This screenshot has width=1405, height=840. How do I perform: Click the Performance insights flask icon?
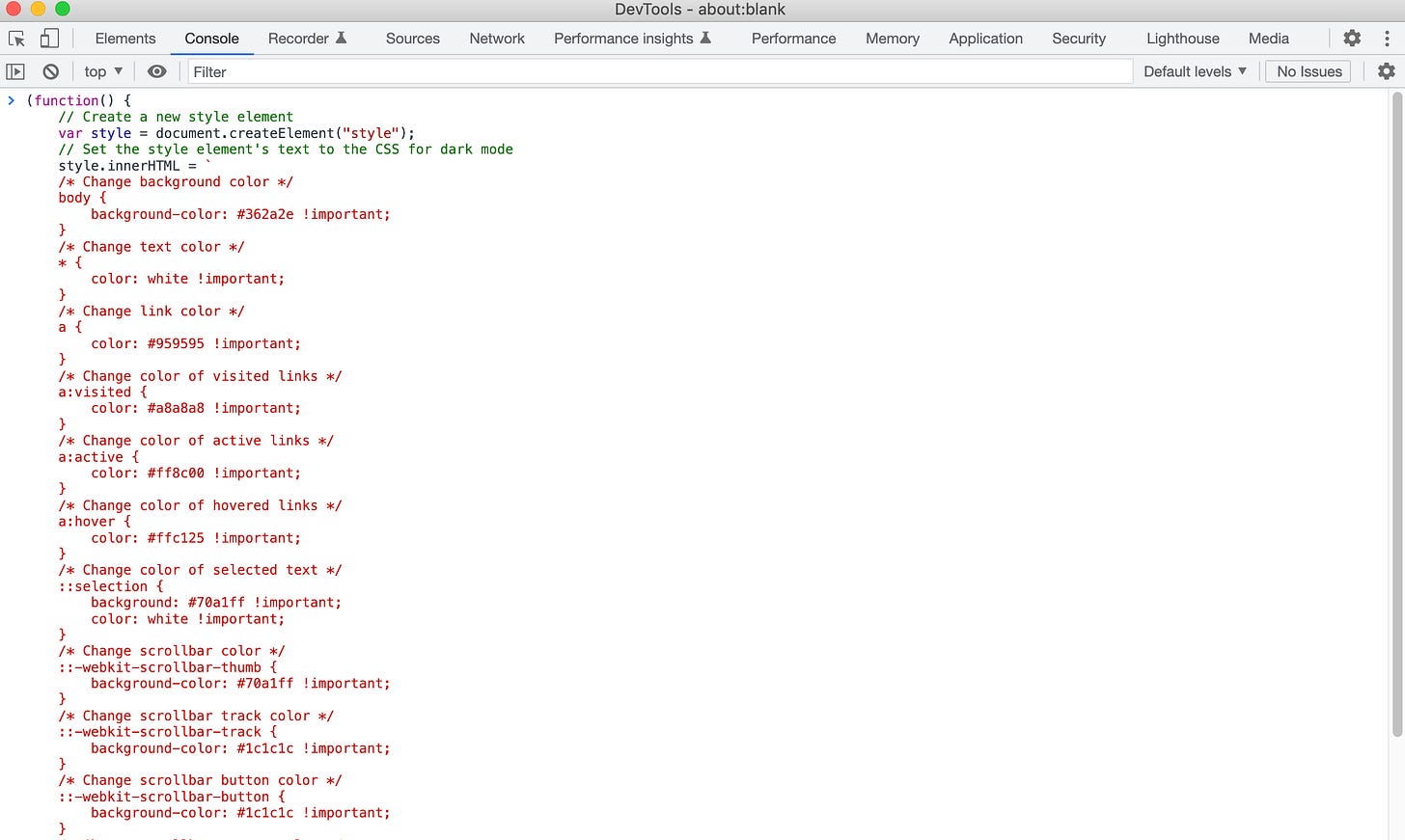coord(705,39)
